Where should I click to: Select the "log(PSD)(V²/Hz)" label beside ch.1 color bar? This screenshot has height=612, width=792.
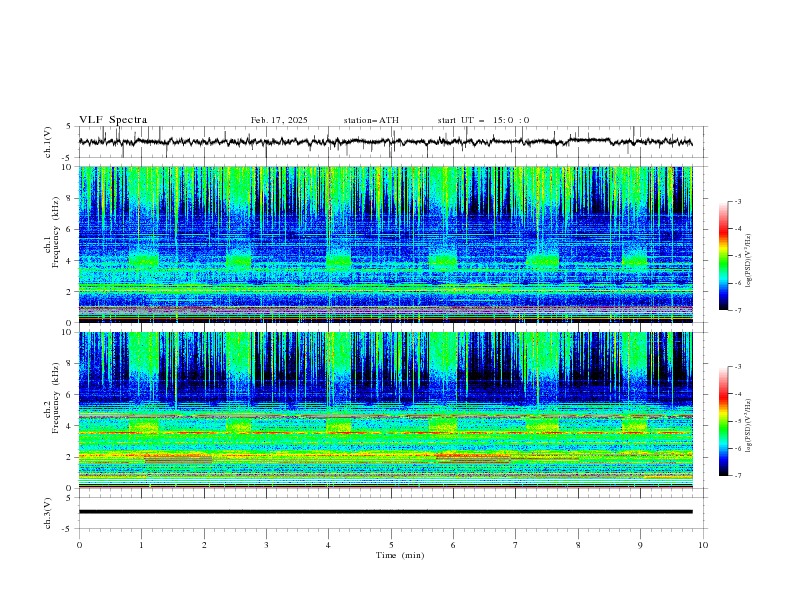click(748, 261)
